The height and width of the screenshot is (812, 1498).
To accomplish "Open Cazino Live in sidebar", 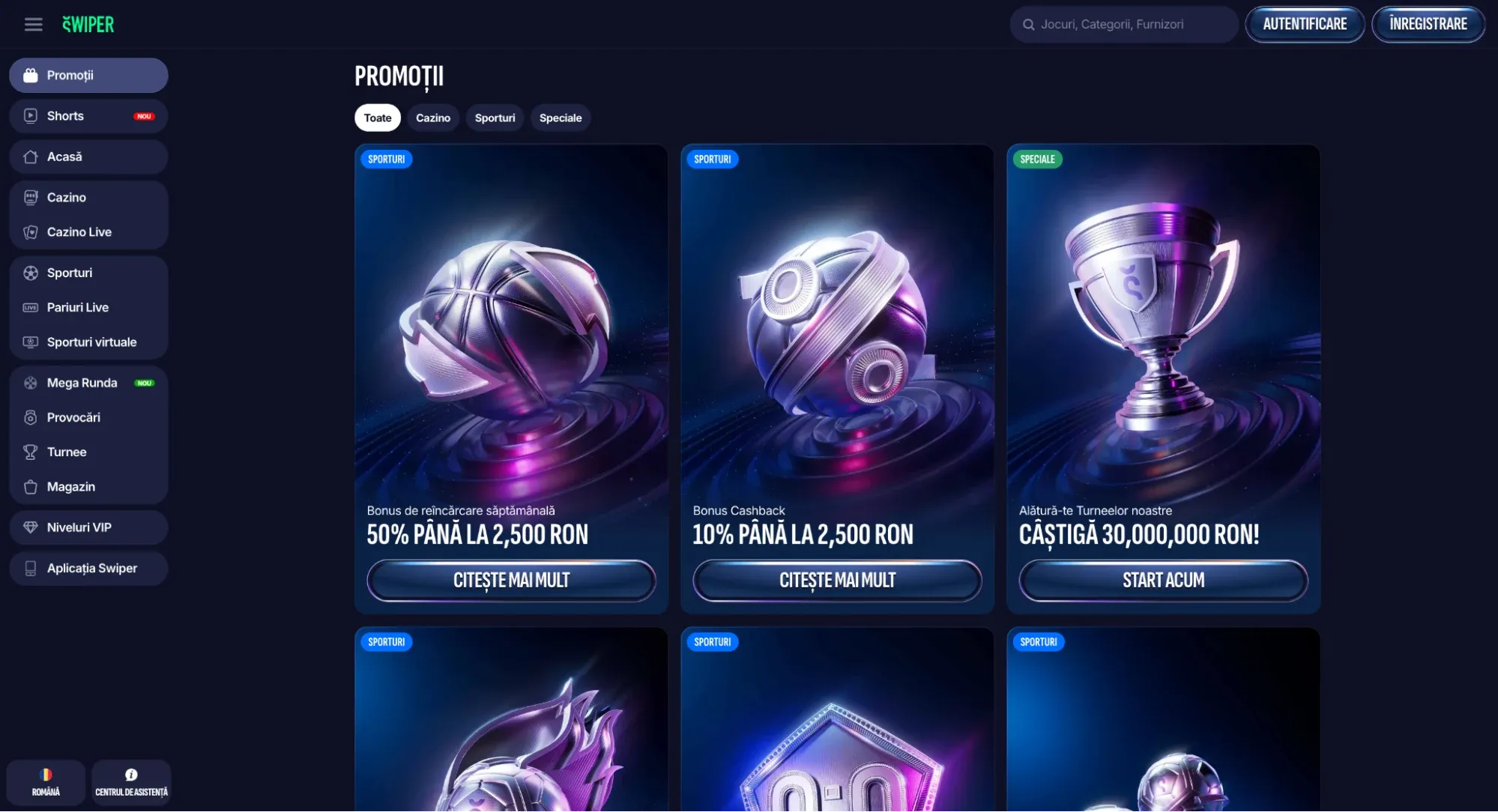I will coord(88,232).
